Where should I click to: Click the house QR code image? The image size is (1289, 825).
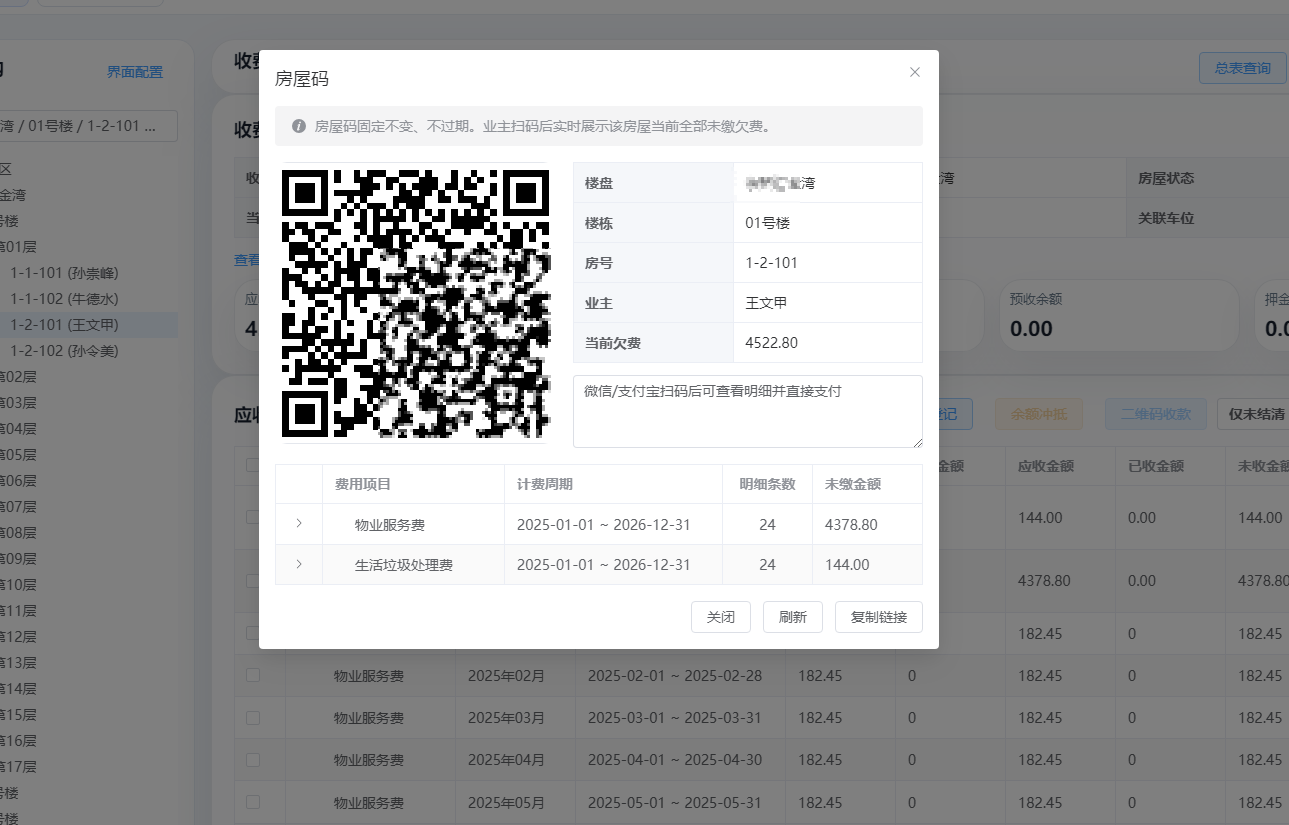point(415,303)
